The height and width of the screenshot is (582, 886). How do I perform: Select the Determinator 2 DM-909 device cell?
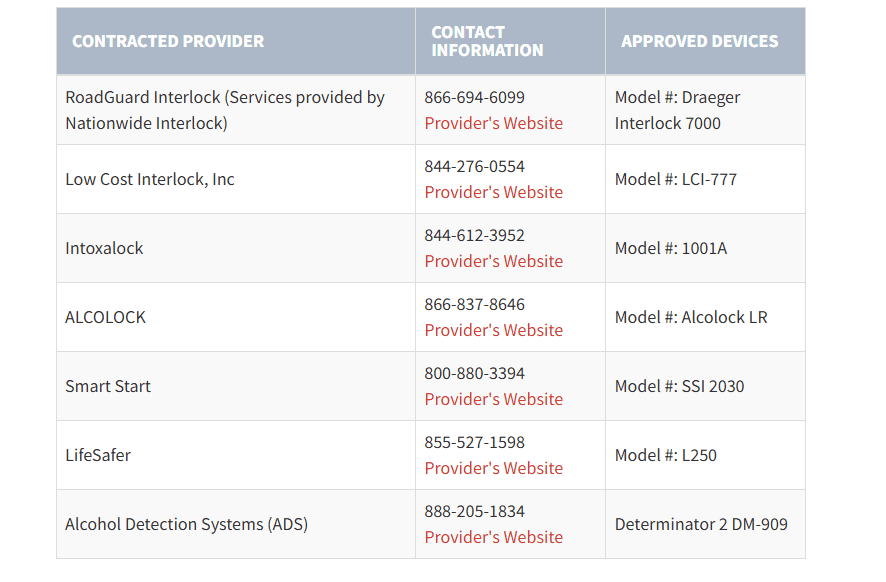700,524
